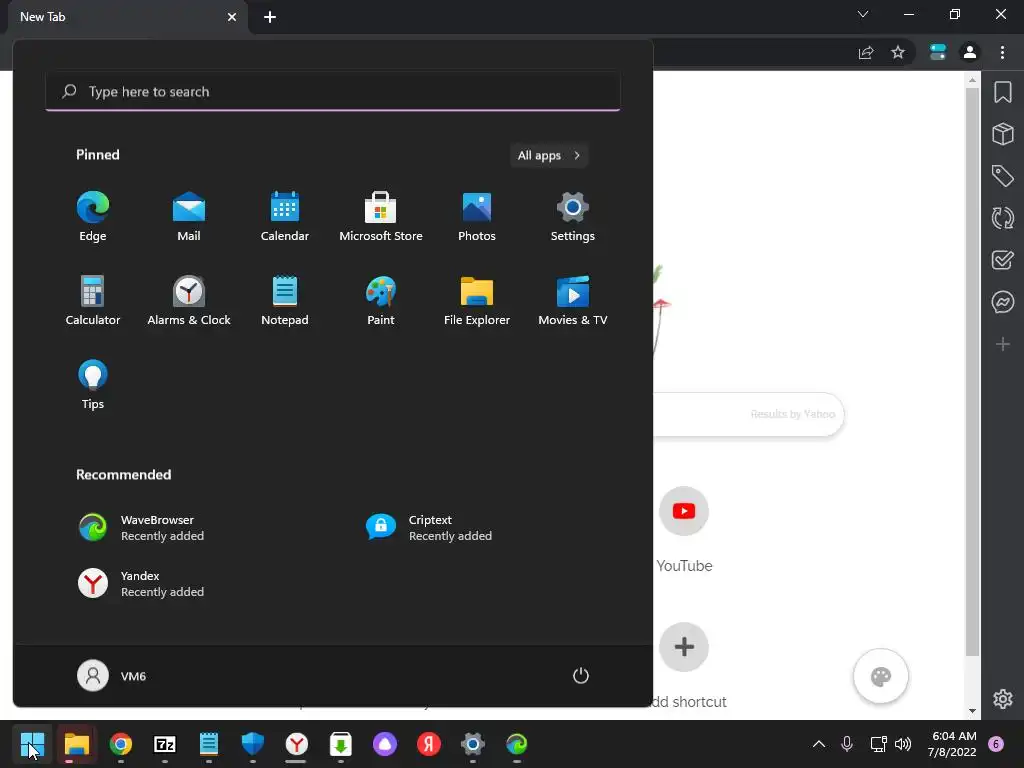Open Windows Security shield on taskbar

click(x=253, y=744)
